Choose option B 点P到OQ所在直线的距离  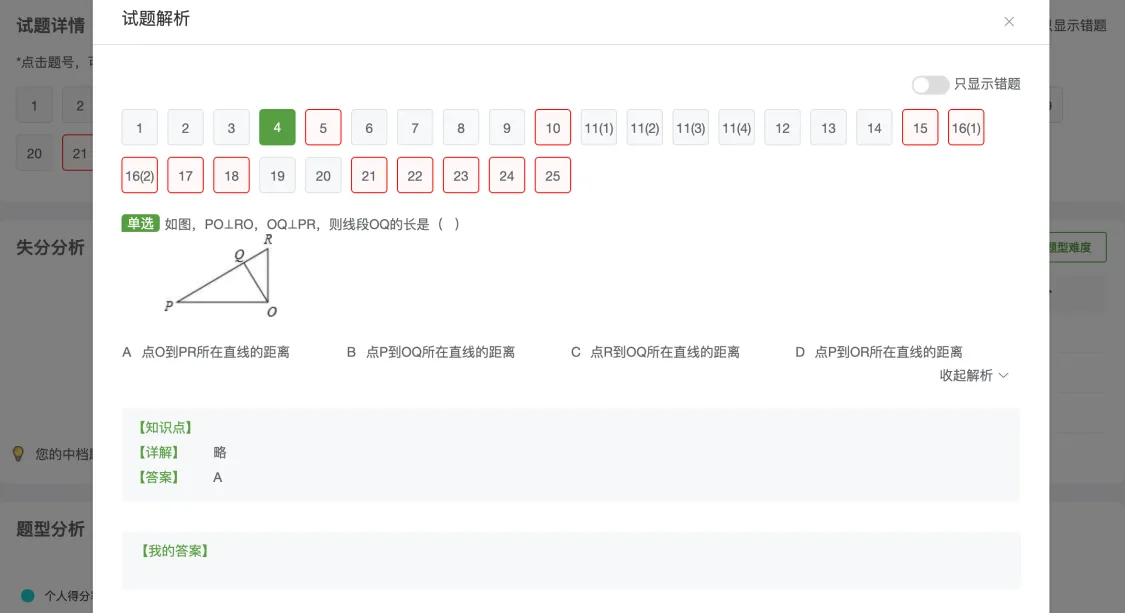click(430, 352)
